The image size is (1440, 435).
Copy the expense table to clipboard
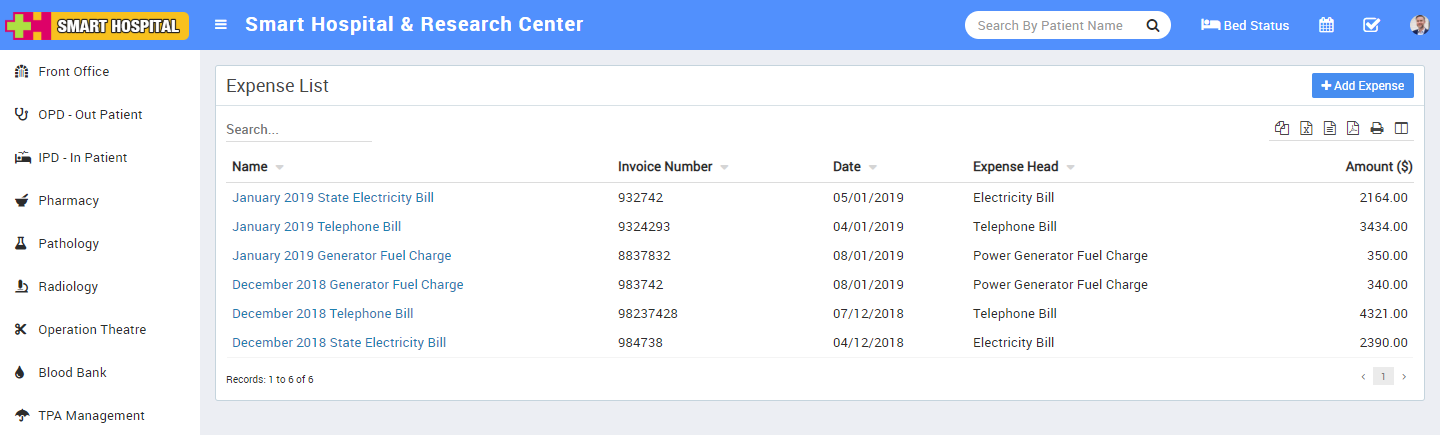[1282, 128]
